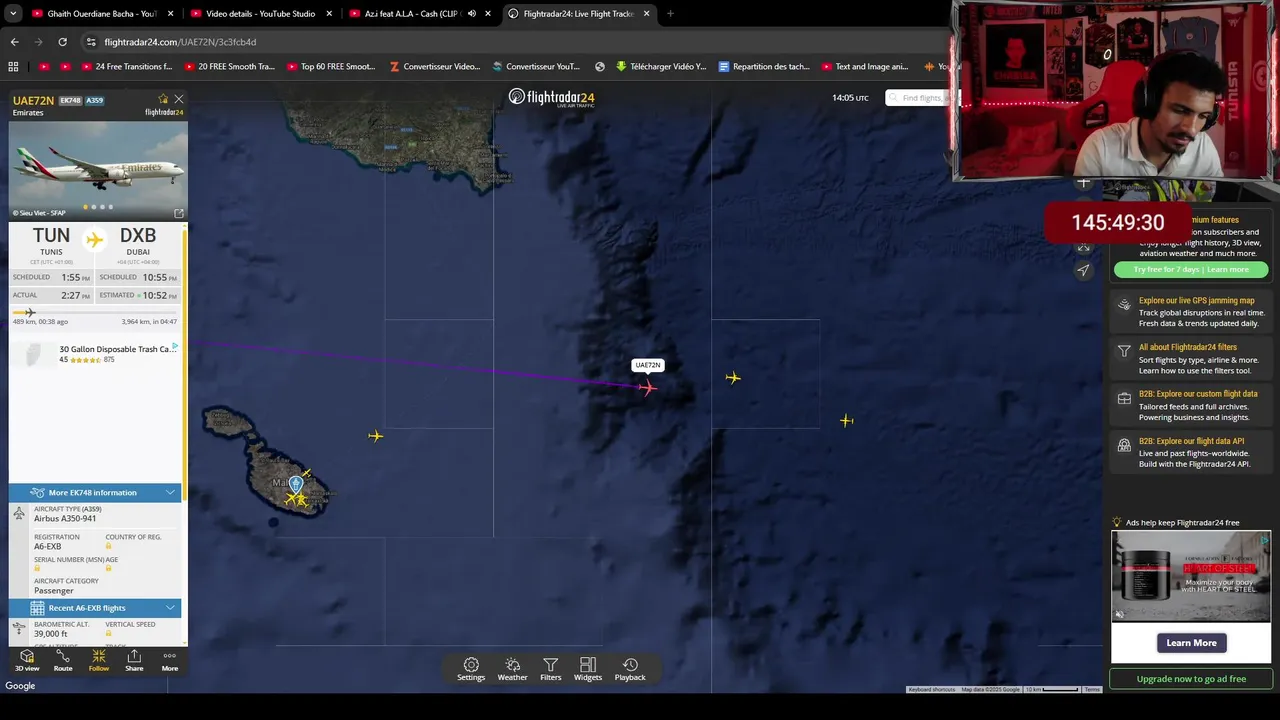Open Playback mode
This screenshot has width=1280, height=720.
630,669
